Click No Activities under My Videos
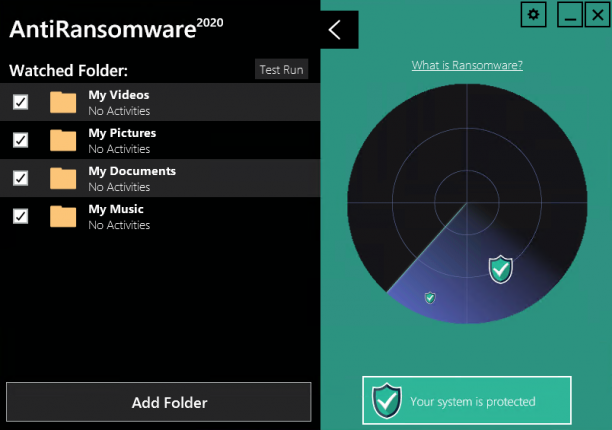 coord(119,111)
